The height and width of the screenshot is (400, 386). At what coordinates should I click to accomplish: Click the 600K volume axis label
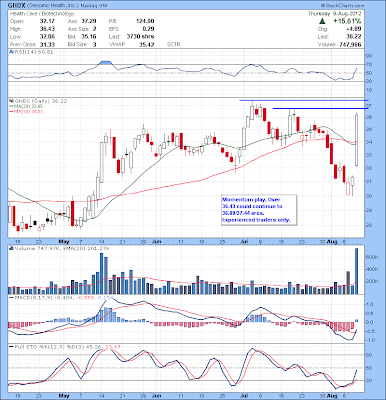372,257
